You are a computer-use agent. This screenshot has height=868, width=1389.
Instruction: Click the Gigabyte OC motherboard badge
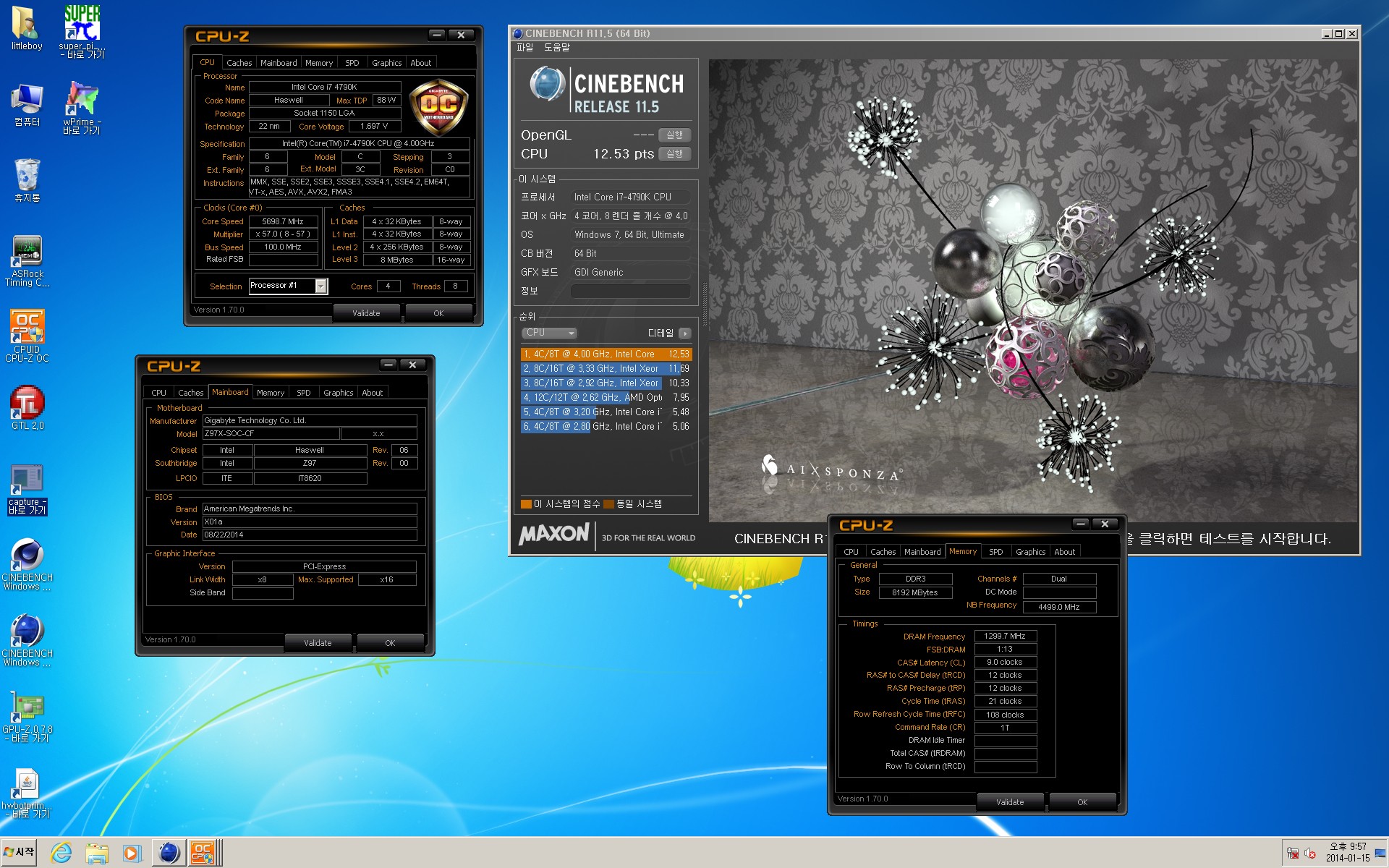pyautogui.click(x=438, y=109)
